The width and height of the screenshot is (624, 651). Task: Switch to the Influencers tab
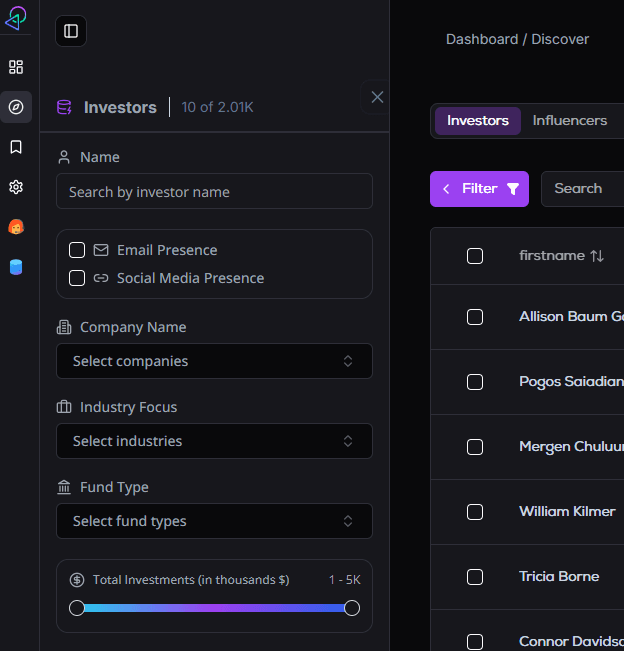[570, 121]
